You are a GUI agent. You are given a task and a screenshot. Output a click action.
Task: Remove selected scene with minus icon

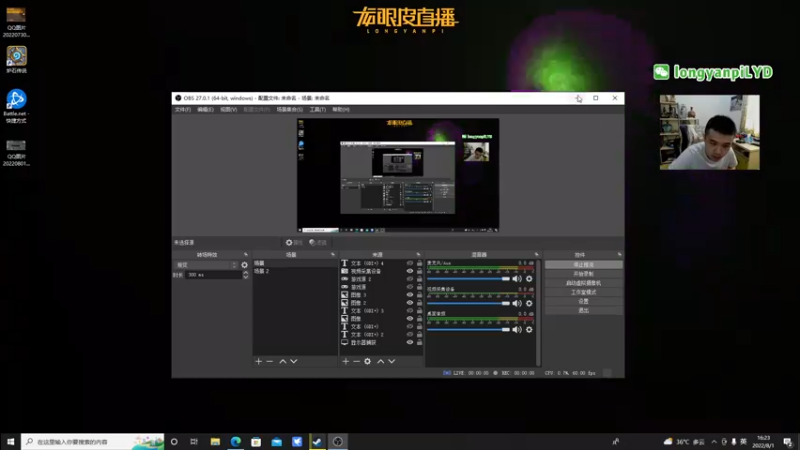270,361
